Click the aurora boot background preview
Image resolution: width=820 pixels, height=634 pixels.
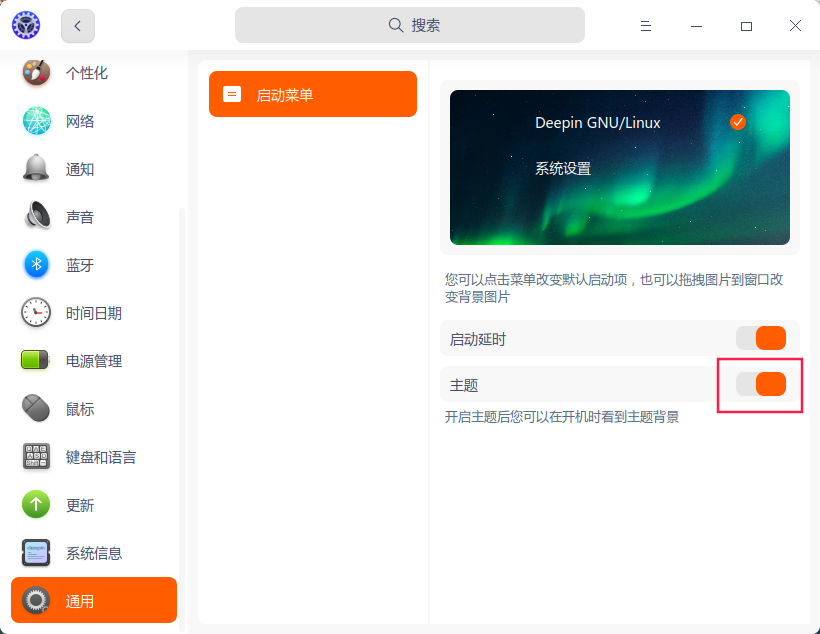coord(620,167)
